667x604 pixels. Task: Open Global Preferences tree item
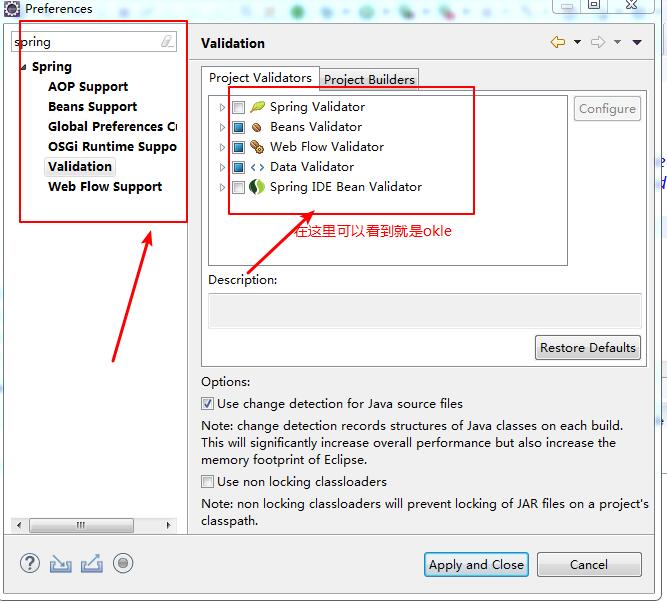coord(112,127)
